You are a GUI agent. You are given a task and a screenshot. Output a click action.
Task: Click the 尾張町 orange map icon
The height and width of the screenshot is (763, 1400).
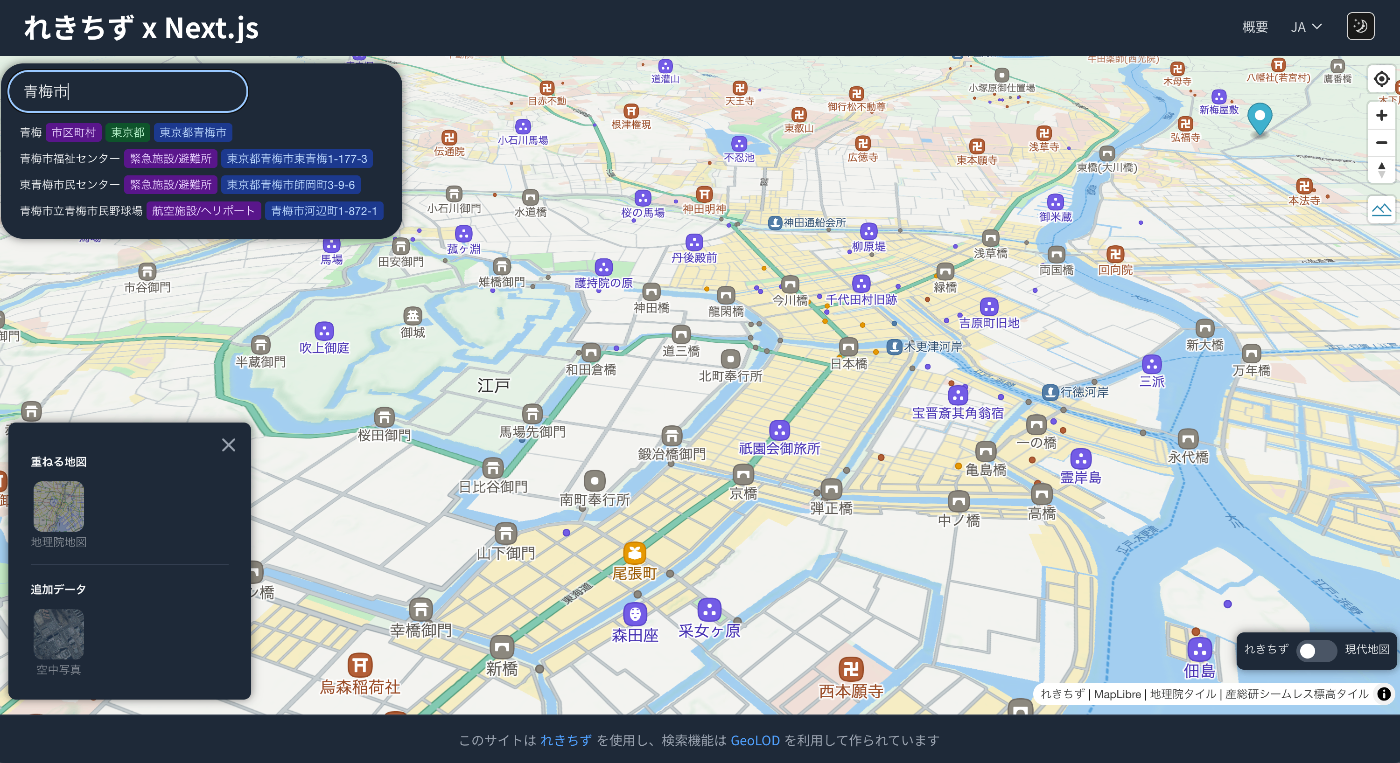coord(634,553)
